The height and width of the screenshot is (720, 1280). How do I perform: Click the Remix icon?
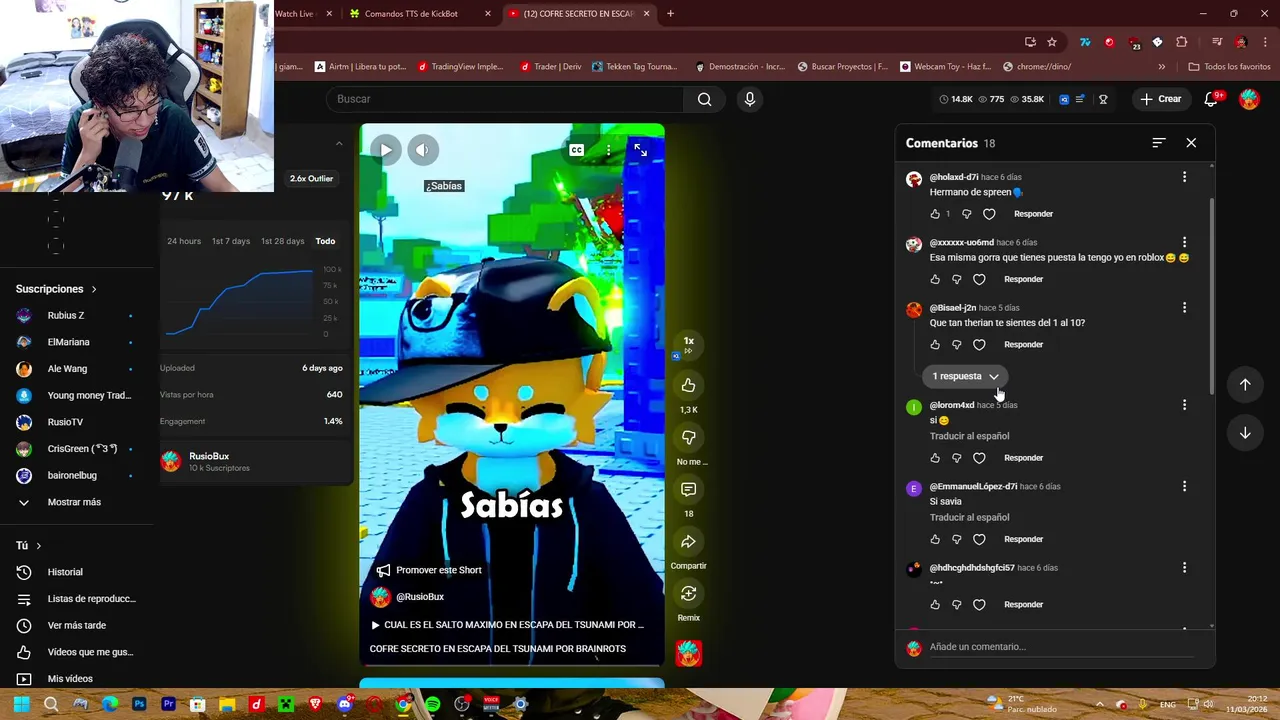(x=688, y=594)
